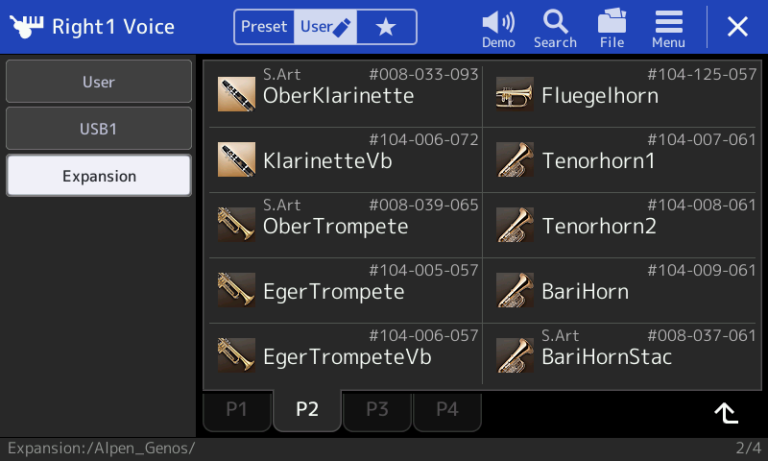This screenshot has width=768, height=461.
Task: Show favorite voices star tab
Action: (386, 26)
